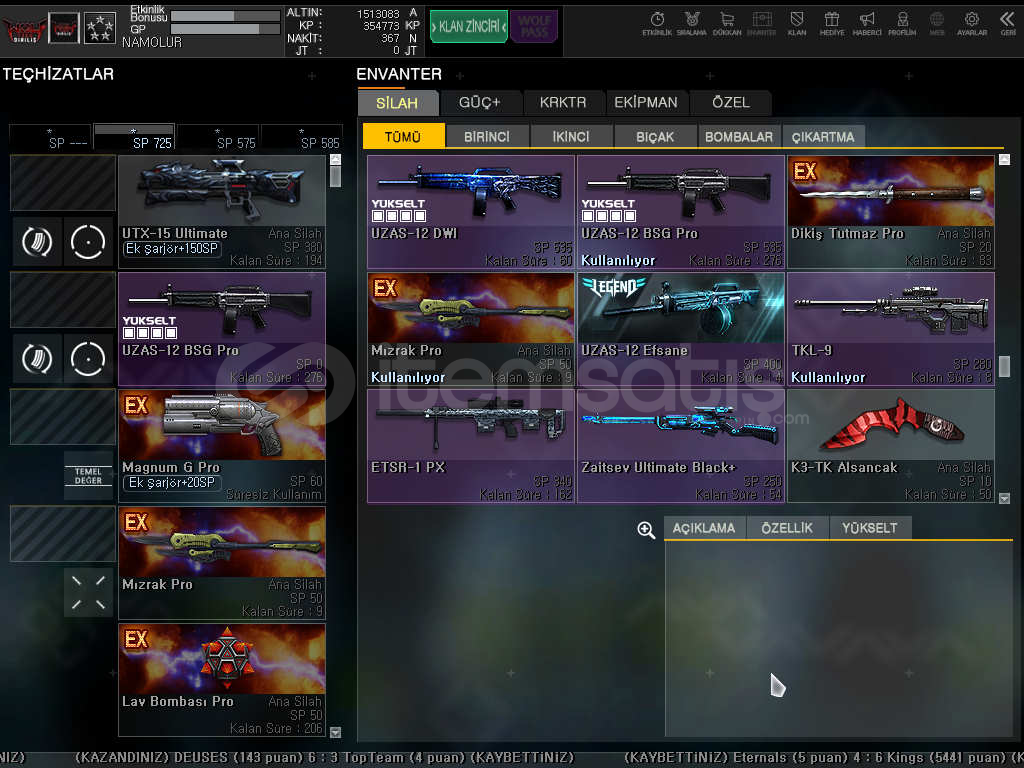Filter weapons by İKİNCİ
Viewport: 1024px width, 768px height.
[x=571, y=136]
